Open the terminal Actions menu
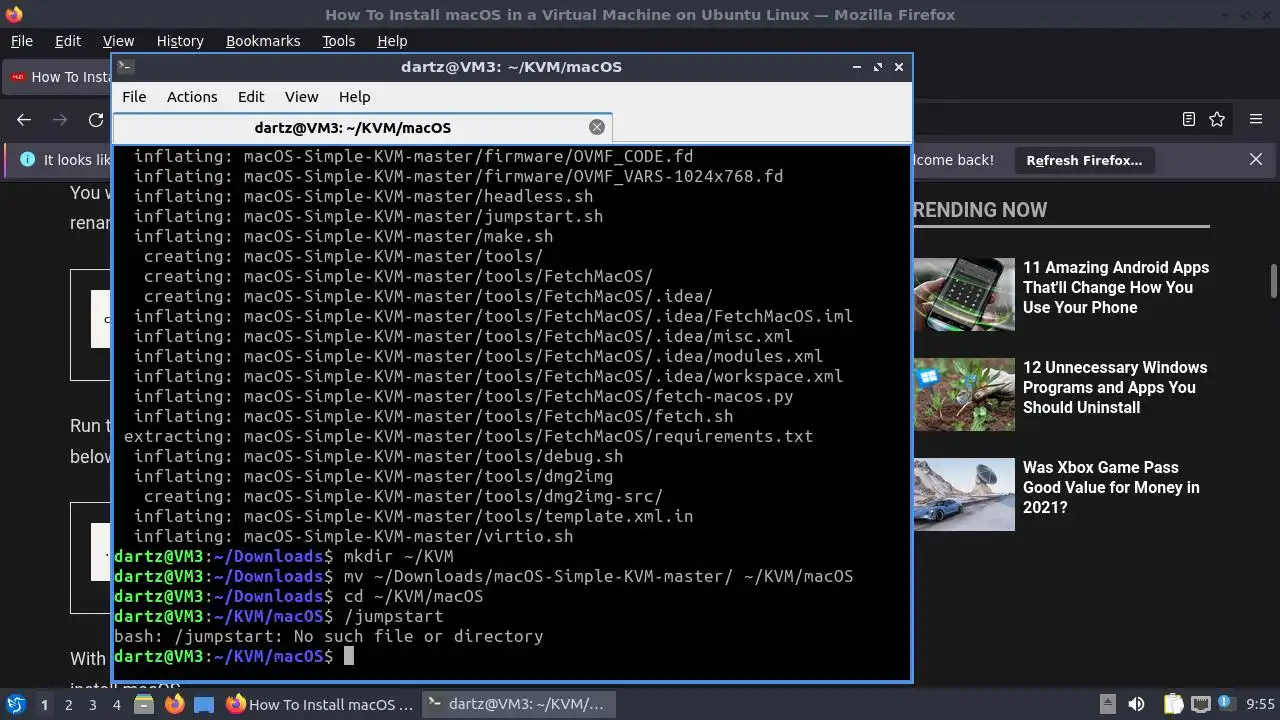The image size is (1280, 720). [192, 97]
